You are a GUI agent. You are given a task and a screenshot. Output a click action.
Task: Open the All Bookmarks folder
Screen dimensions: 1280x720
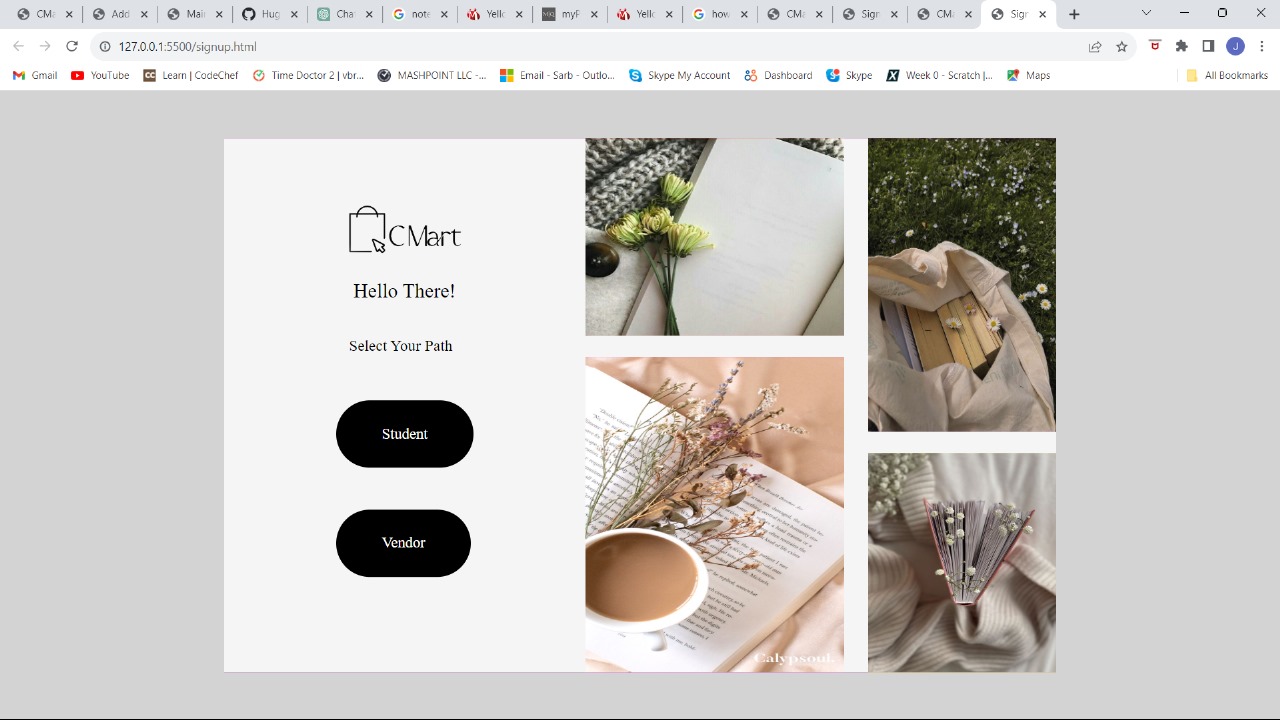(x=1226, y=75)
